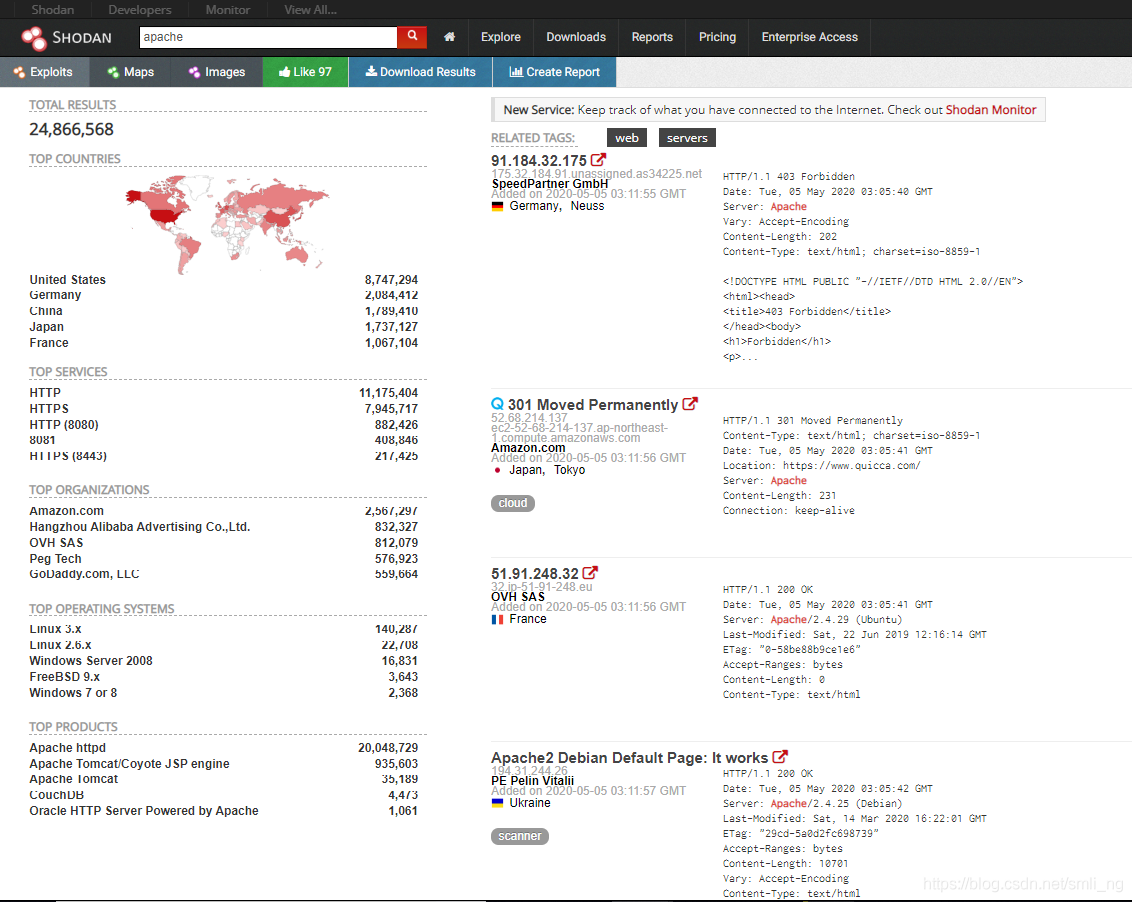Open the Explore menu item
This screenshot has height=902, width=1132.
pyautogui.click(x=500, y=37)
